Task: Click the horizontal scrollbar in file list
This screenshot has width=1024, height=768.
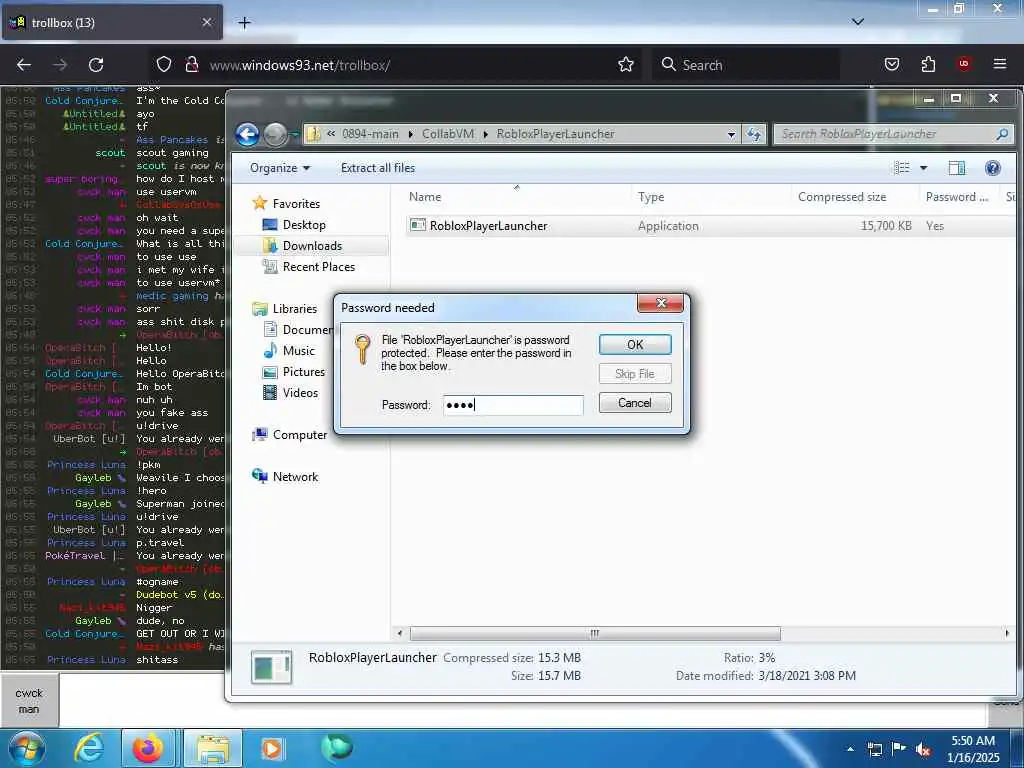Action: (x=594, y=633)
